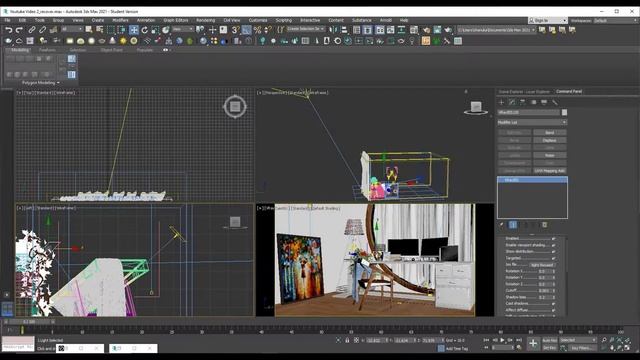Open selection filter All dropdown

click(72, 29)
